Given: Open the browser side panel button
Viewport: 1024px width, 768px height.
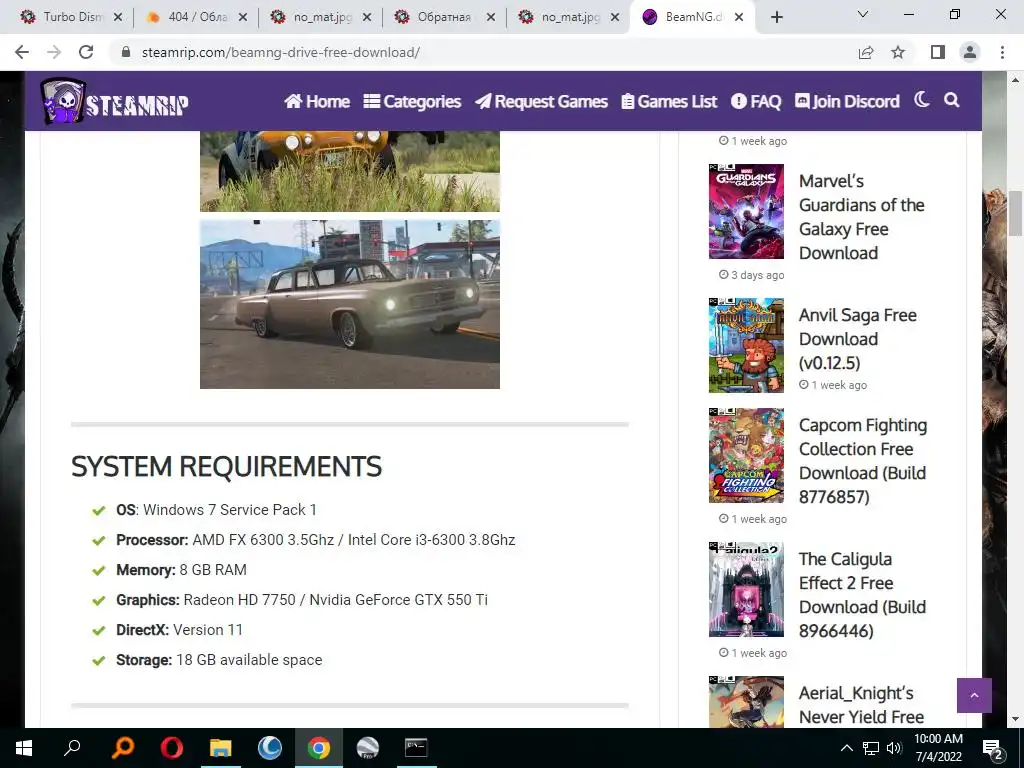Looking at the screenshot, I should click(938, 52).
